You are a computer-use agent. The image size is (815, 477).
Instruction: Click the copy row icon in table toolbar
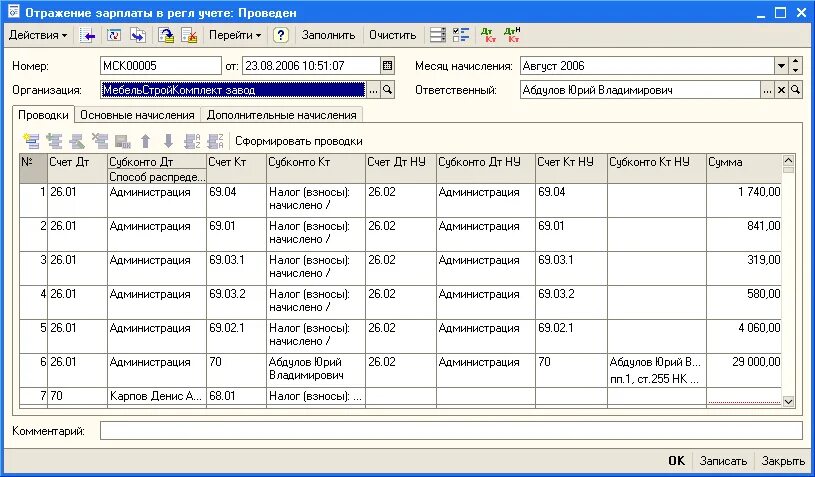coord(54,141)
